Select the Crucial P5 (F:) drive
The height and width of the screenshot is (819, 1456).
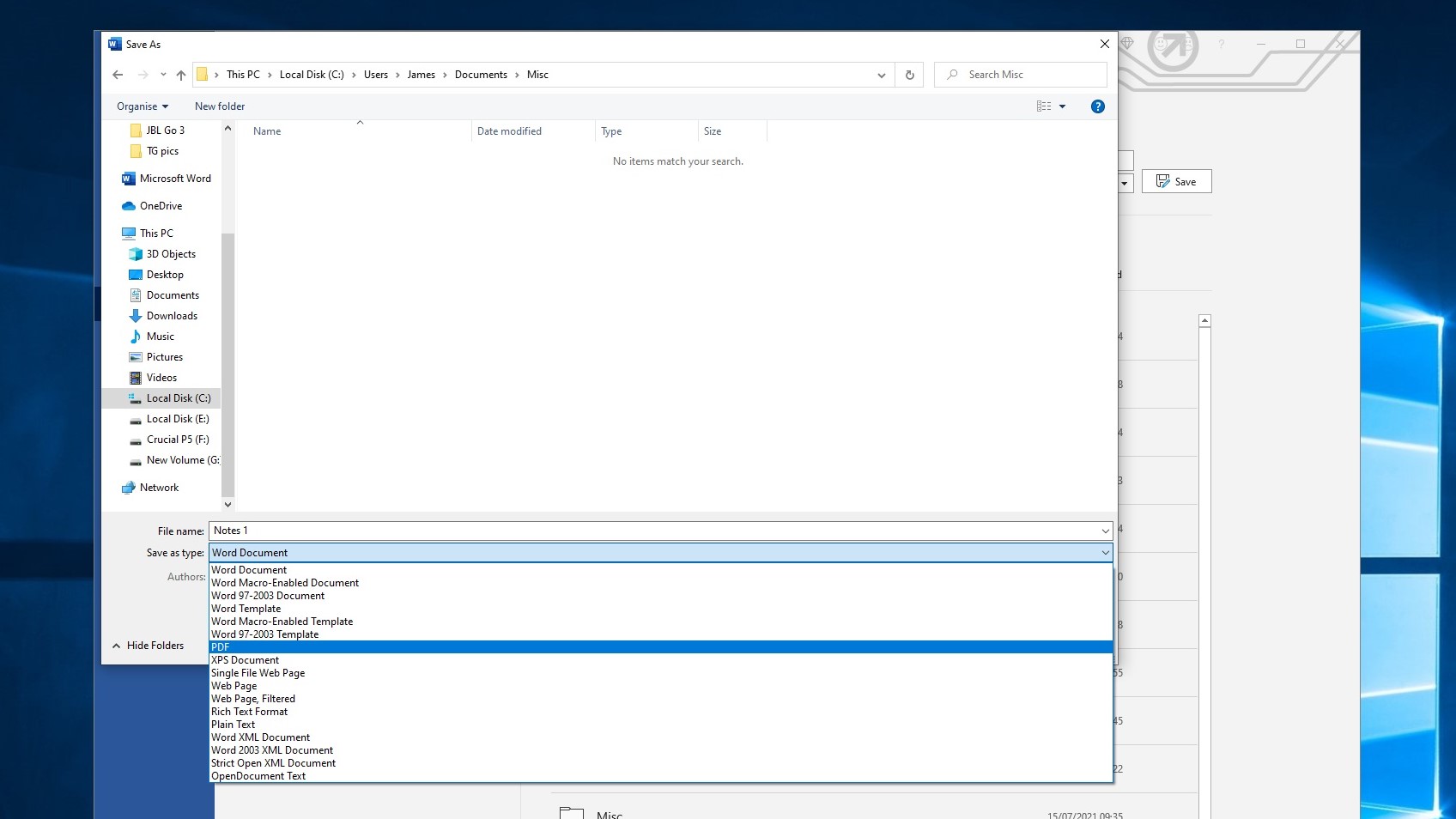[x=178, y=439]
